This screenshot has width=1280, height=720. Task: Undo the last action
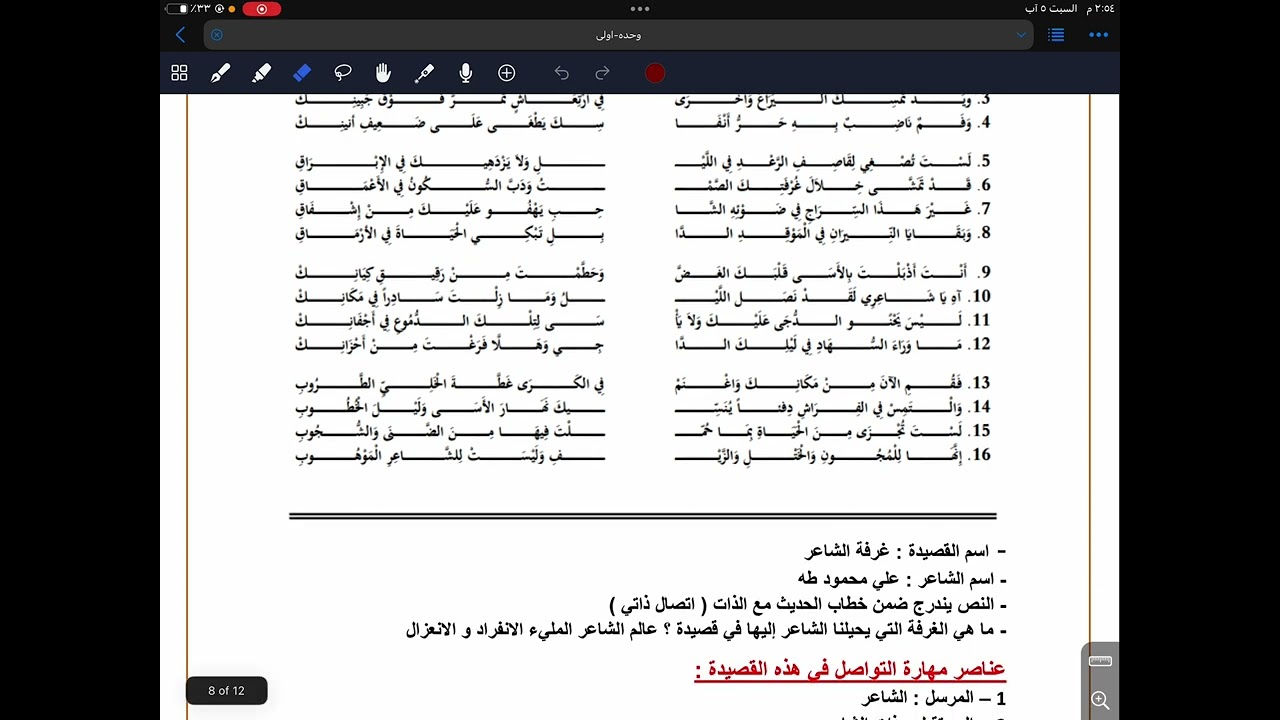561,73
